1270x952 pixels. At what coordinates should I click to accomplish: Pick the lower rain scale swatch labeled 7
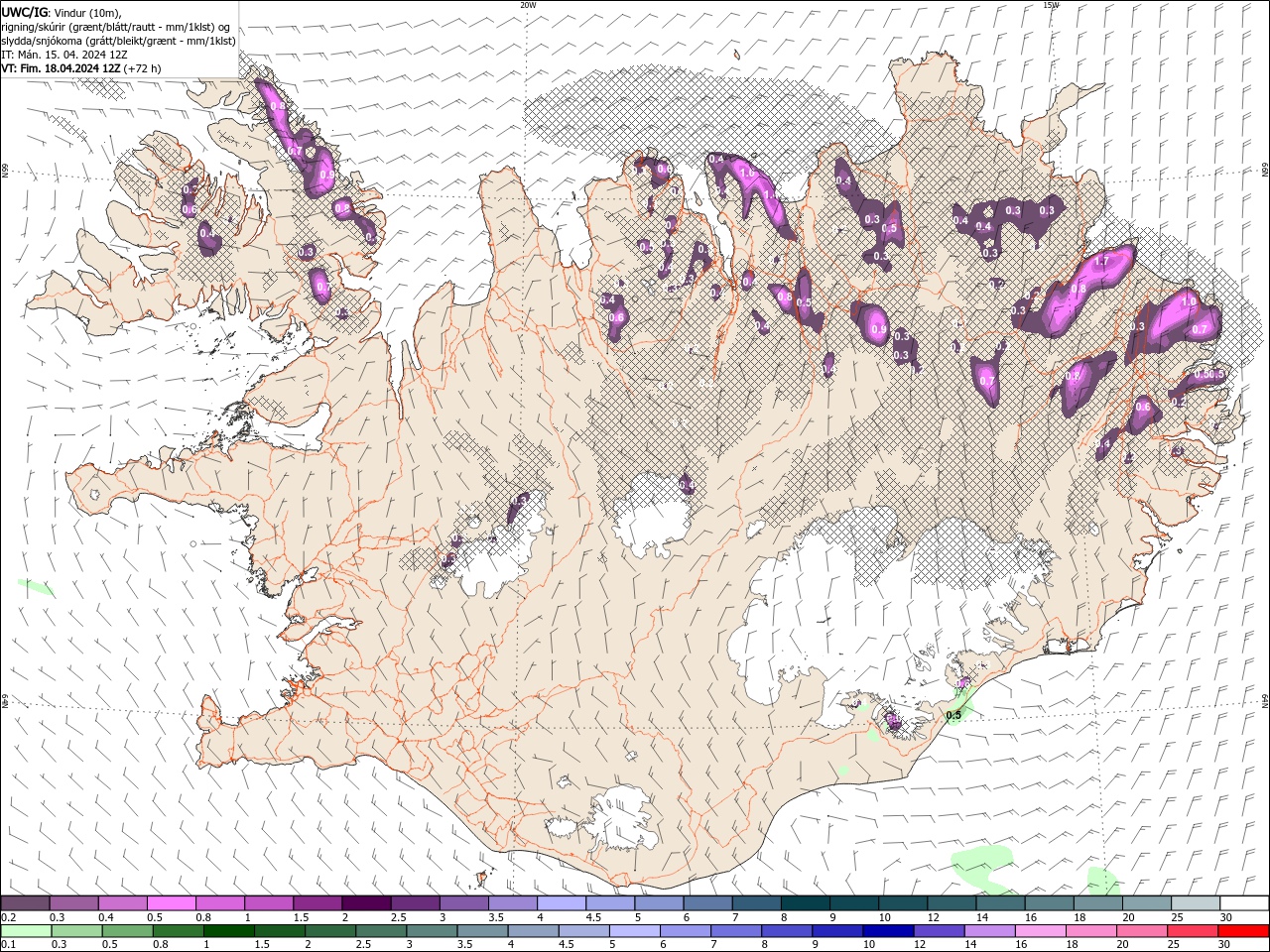coord(736,931)
